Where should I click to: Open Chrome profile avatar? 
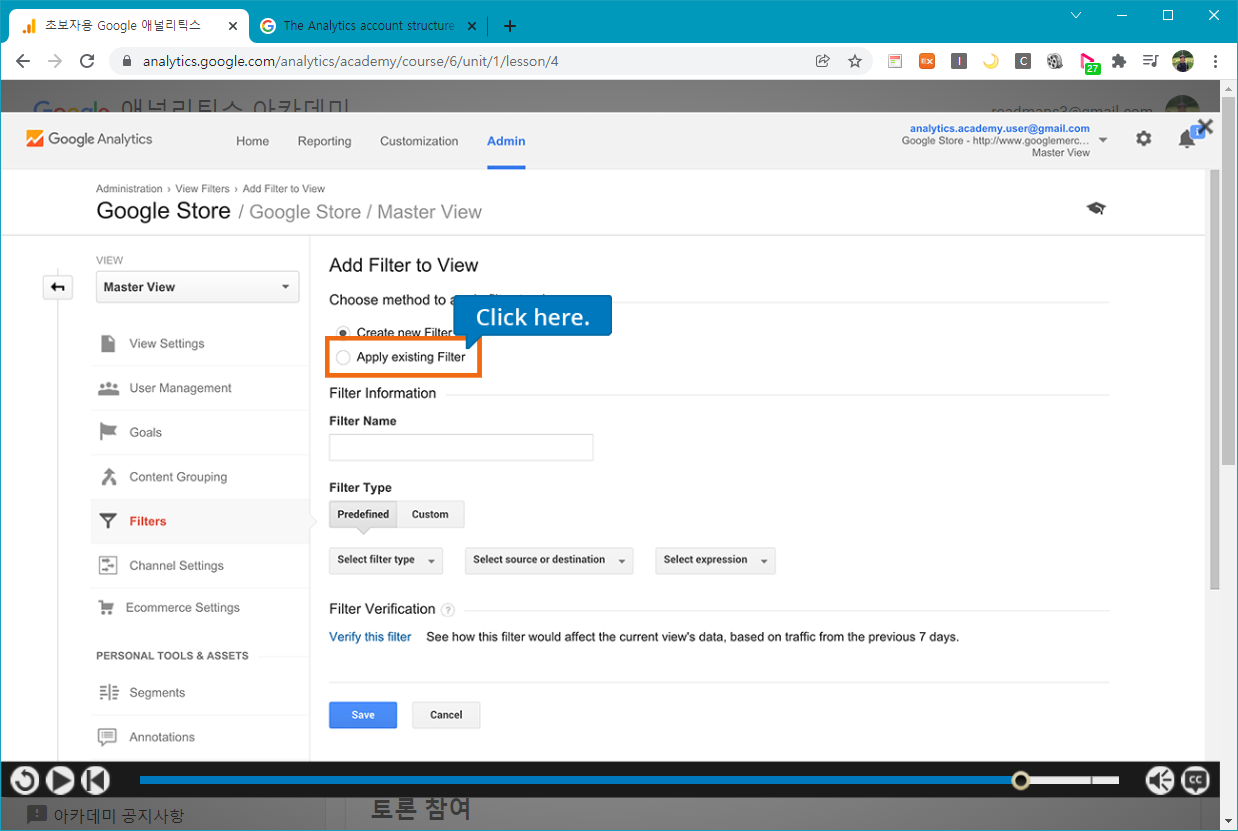[1183, 61]
